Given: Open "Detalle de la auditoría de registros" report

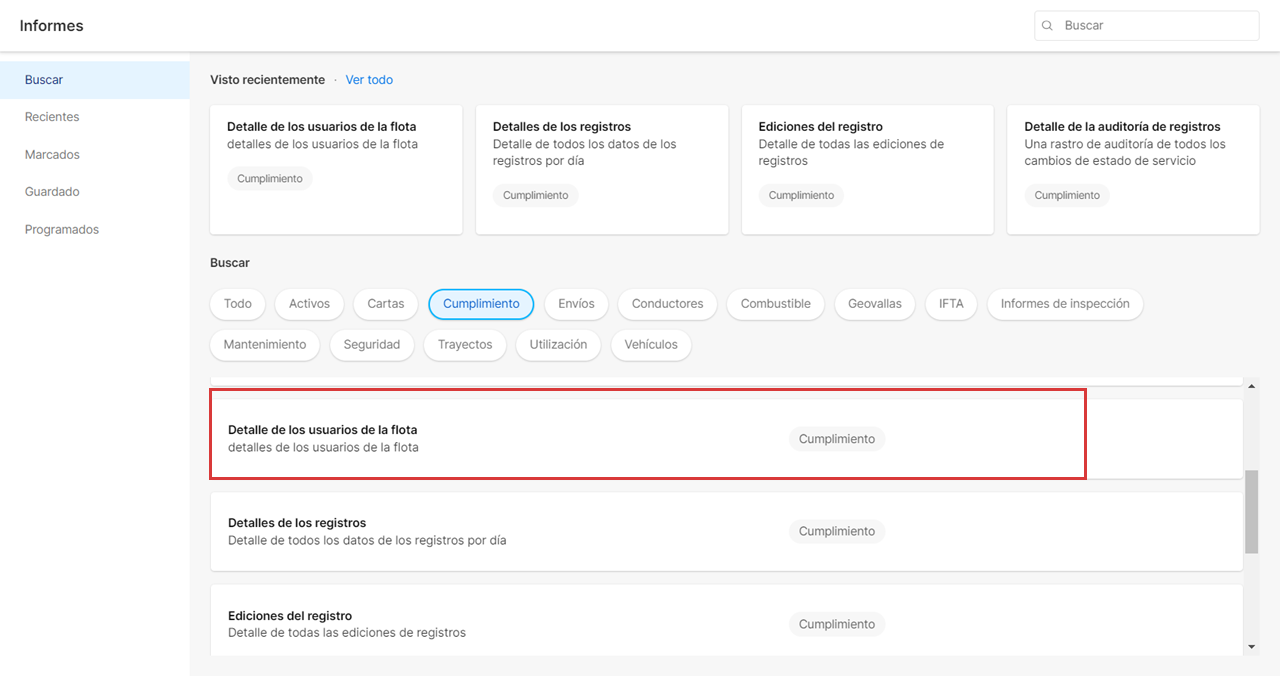Looking at the screenshot, I should pyautogui.click(x=1133, y=170).
